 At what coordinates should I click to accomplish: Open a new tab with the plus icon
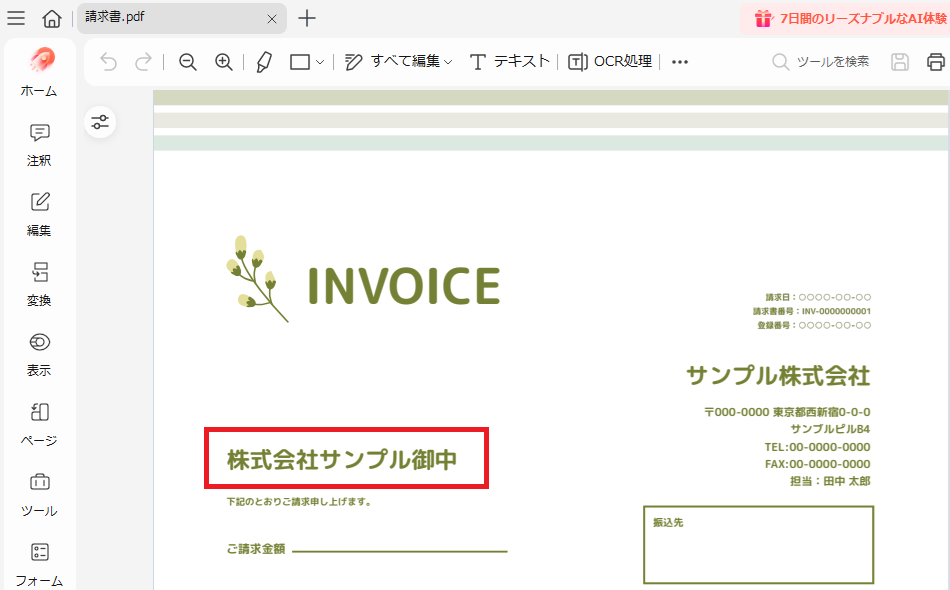click(306, 18)
